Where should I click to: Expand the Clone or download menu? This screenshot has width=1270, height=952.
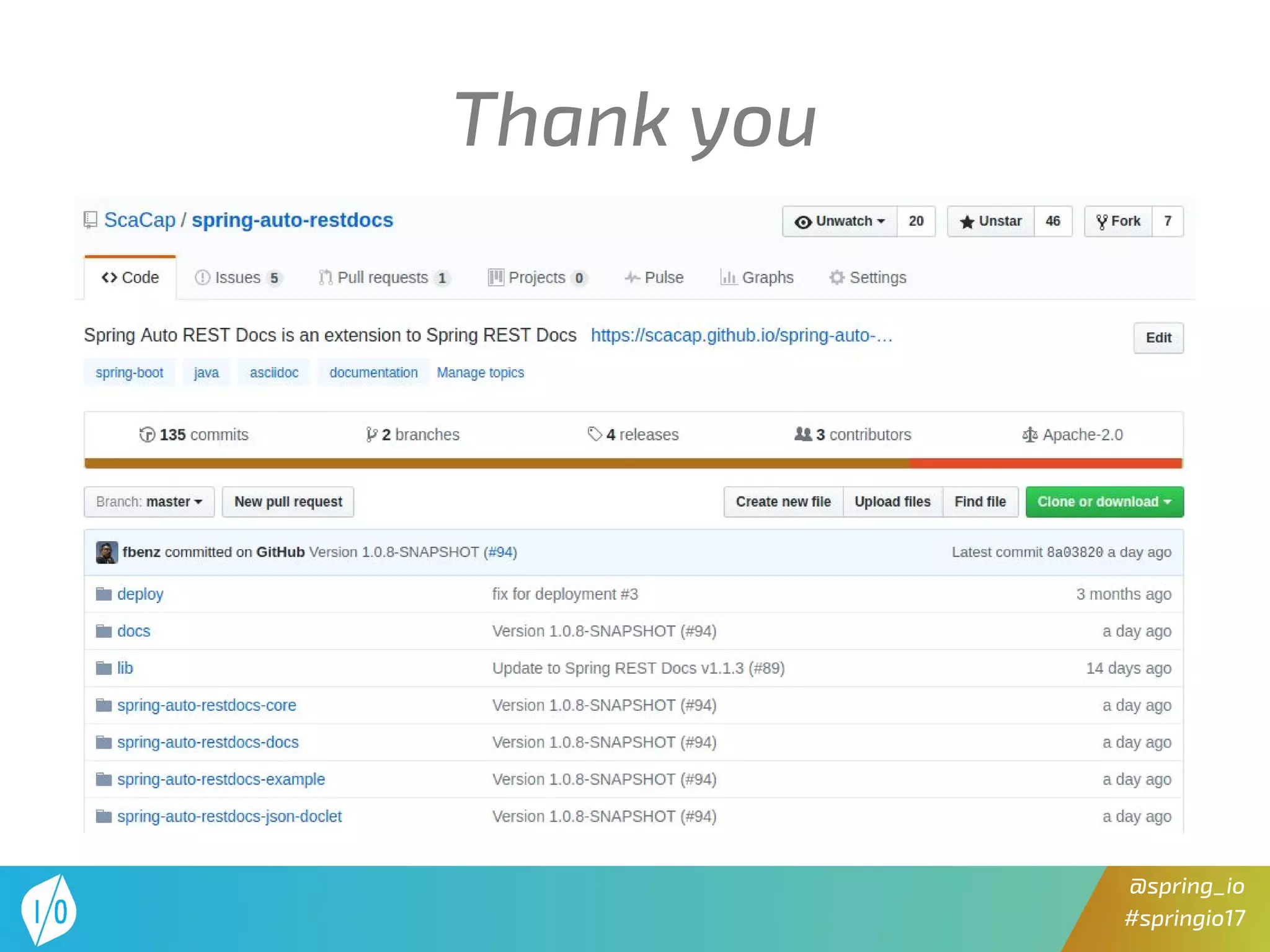click(1104, 501)
